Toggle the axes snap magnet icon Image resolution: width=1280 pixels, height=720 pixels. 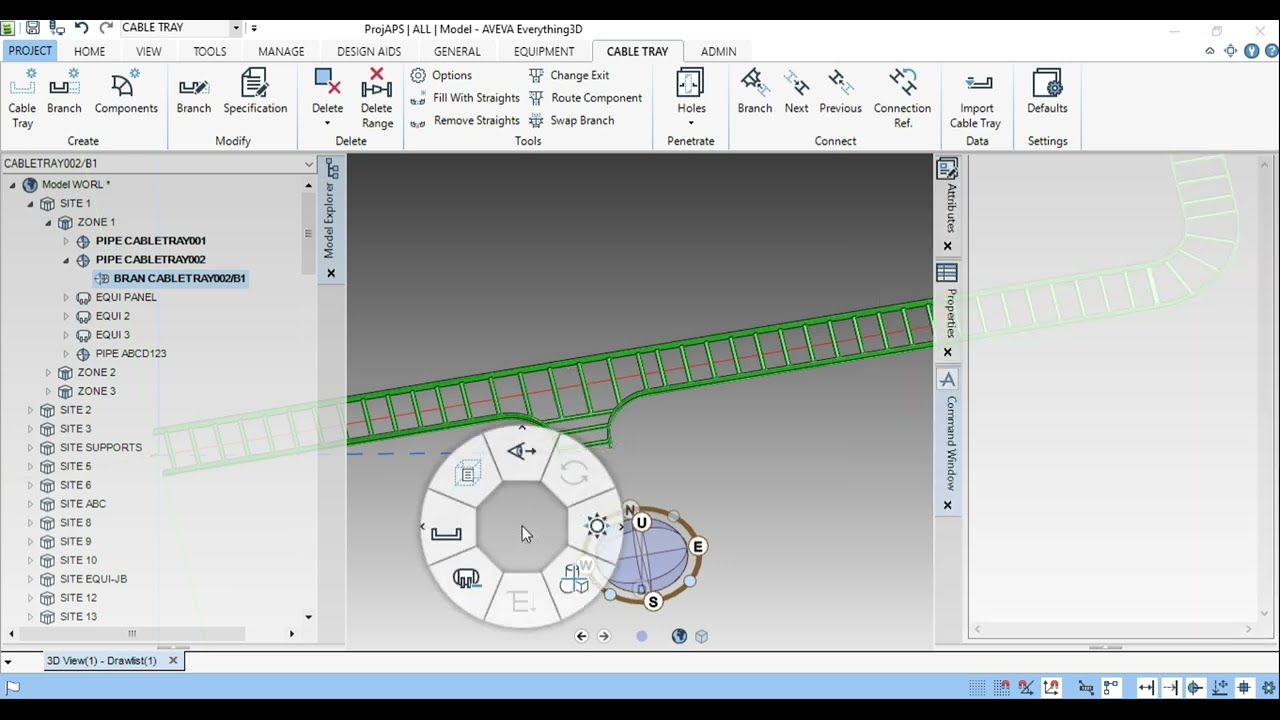(1051, 687)
